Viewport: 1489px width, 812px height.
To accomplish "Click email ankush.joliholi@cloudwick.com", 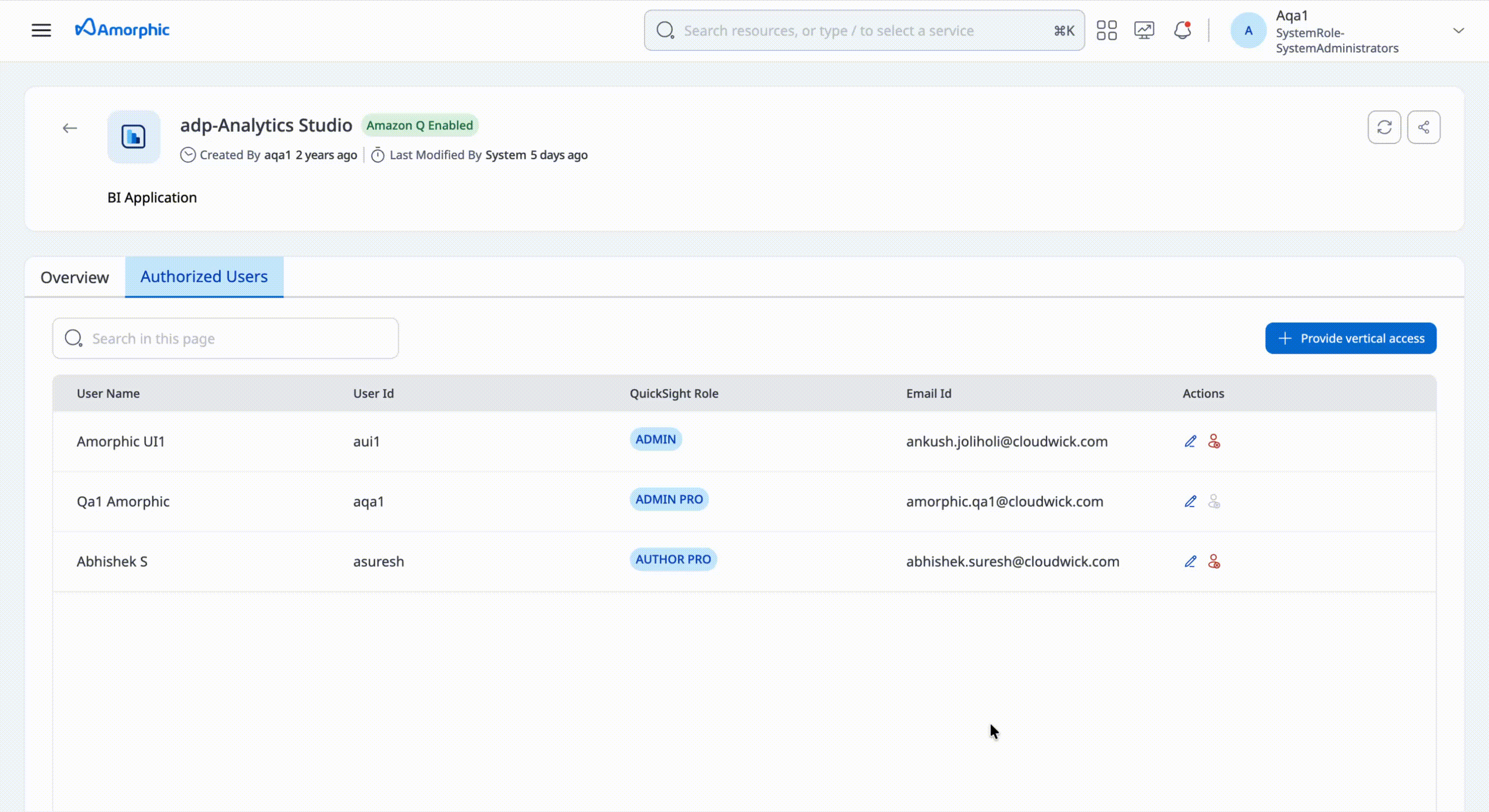I will (1007, 442).
